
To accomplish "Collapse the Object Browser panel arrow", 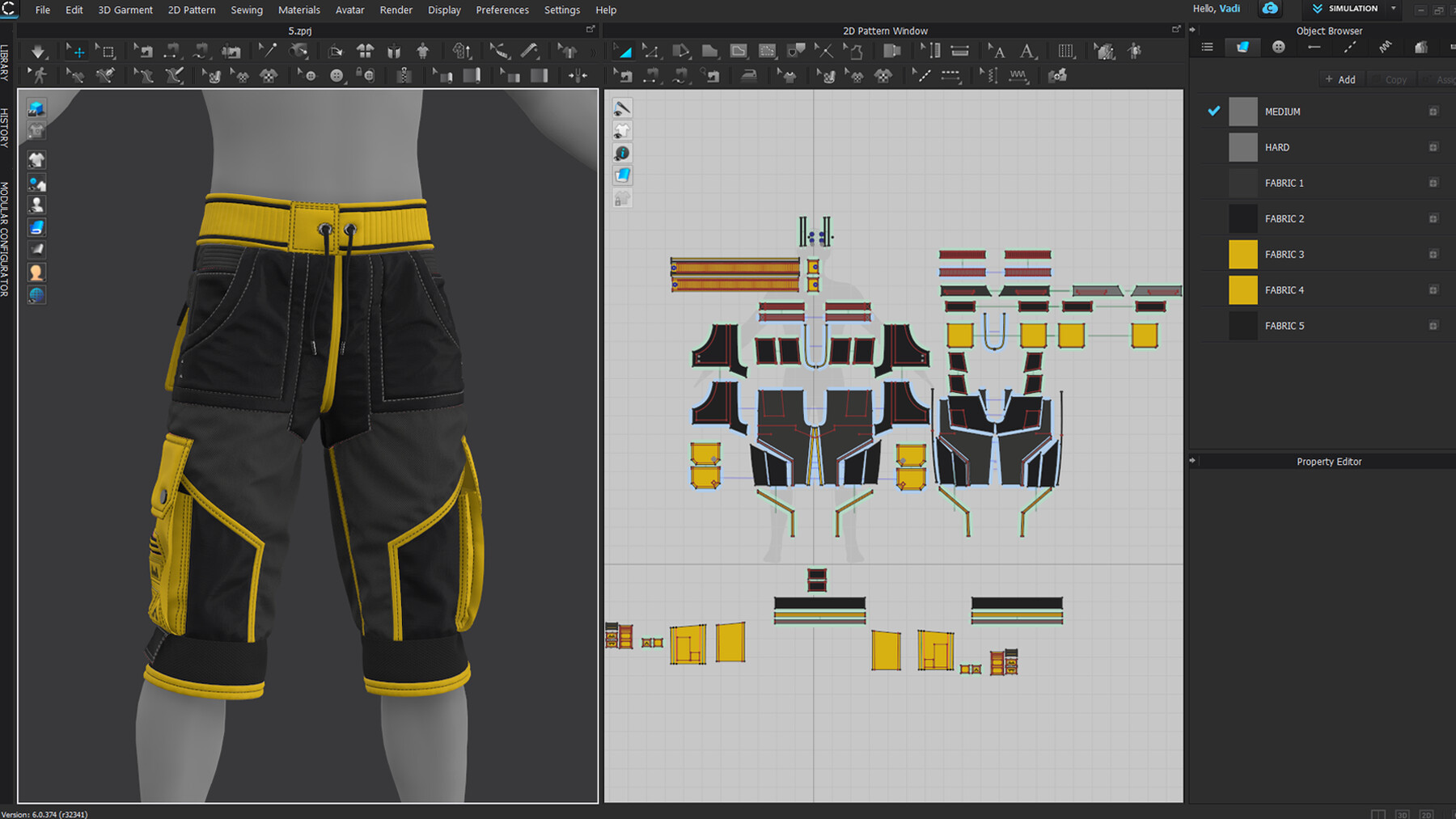I will [1192, 30].
